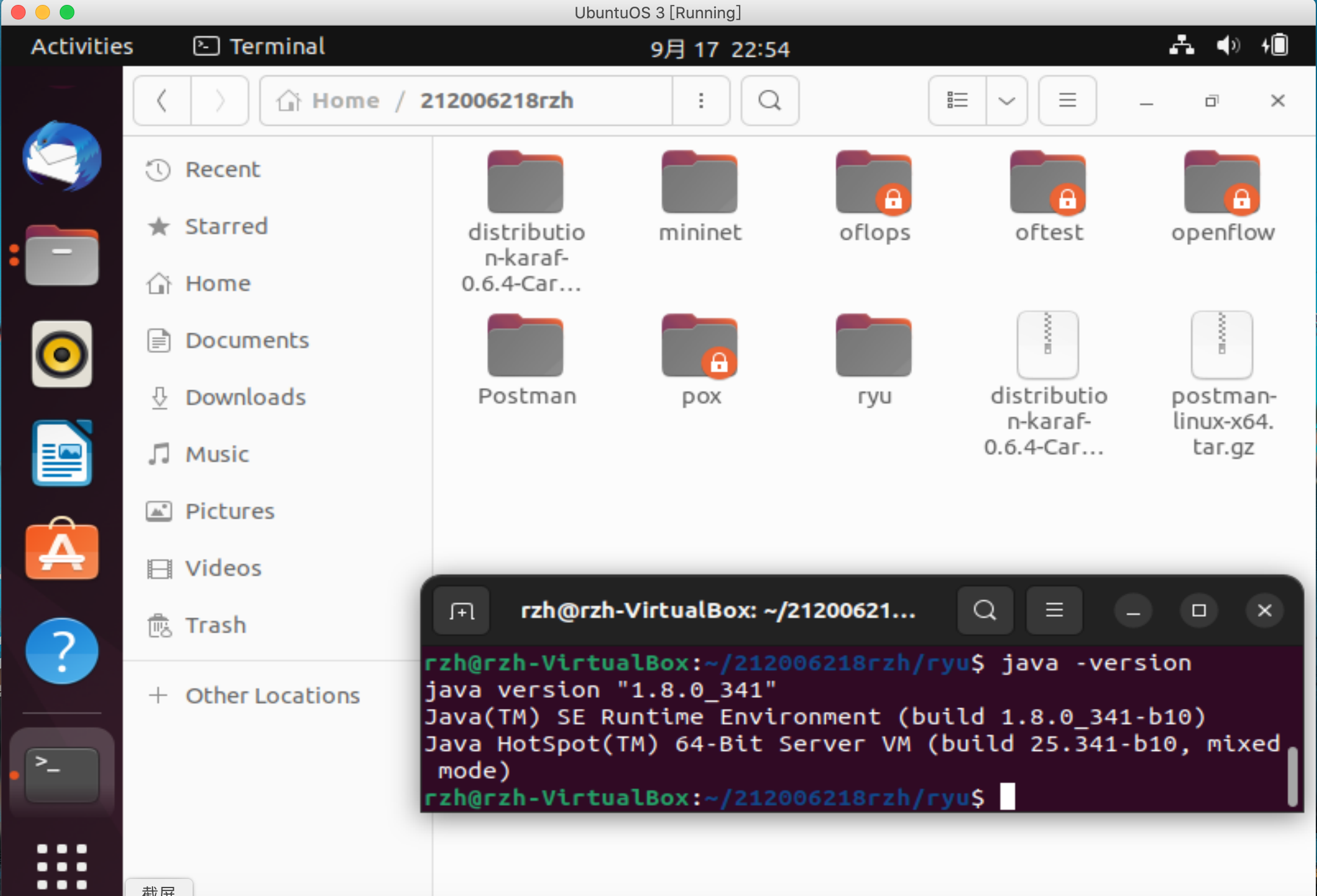Open the Downloads sidebar location
The image size is (1317, 896).
pos(245,397)
